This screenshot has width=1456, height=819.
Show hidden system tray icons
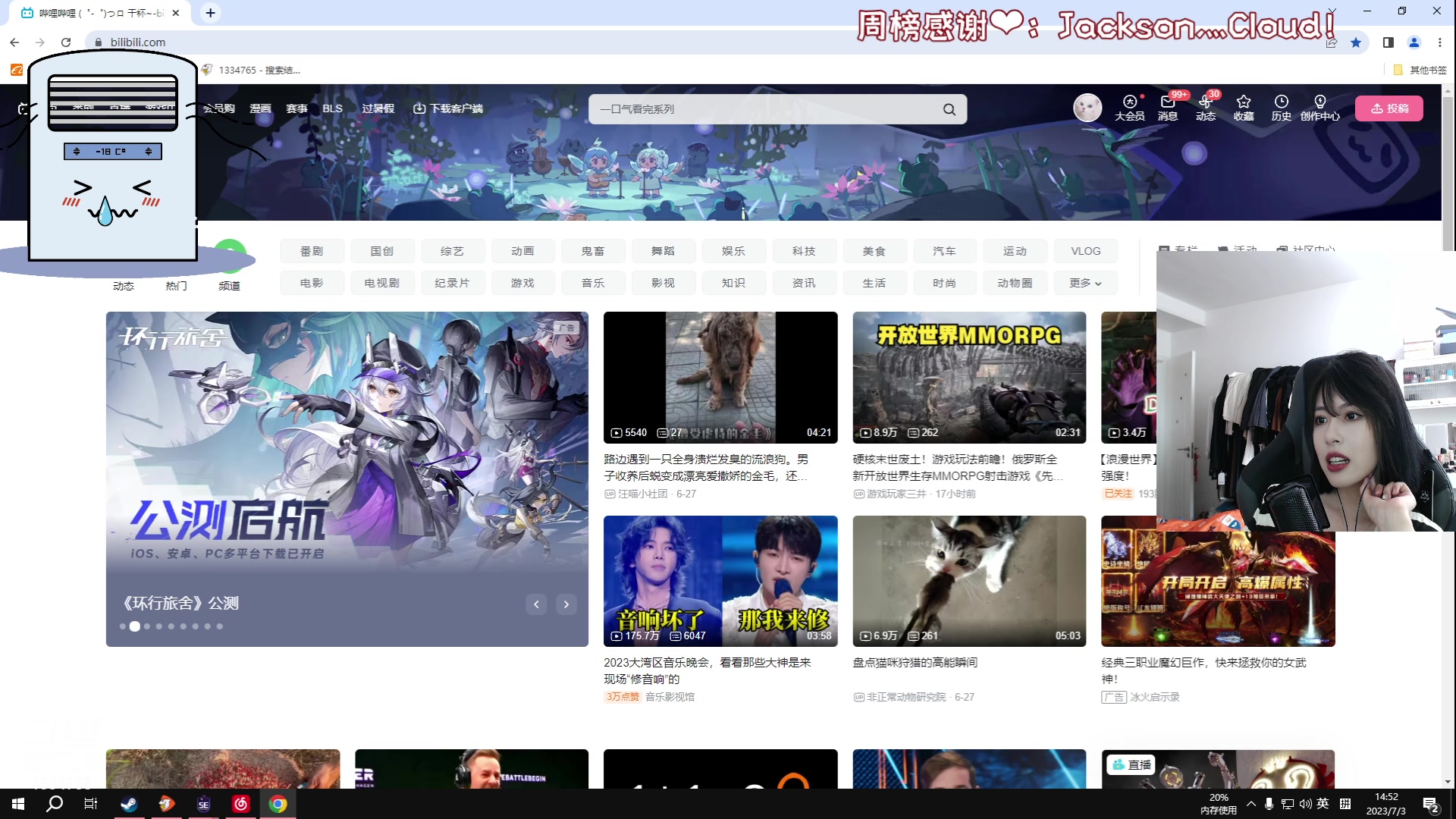click(x=1250, y=804)
